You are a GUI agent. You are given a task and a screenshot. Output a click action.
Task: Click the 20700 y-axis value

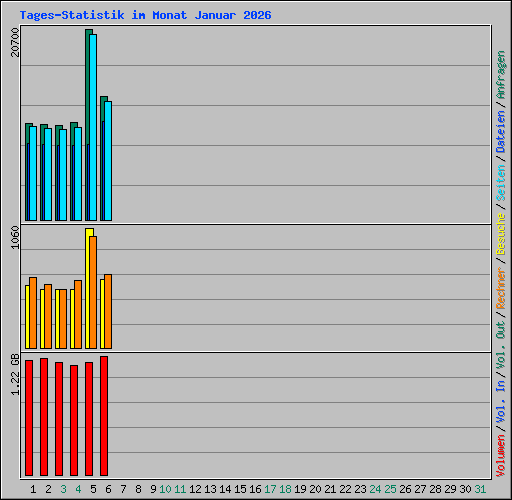pos(15,42)
